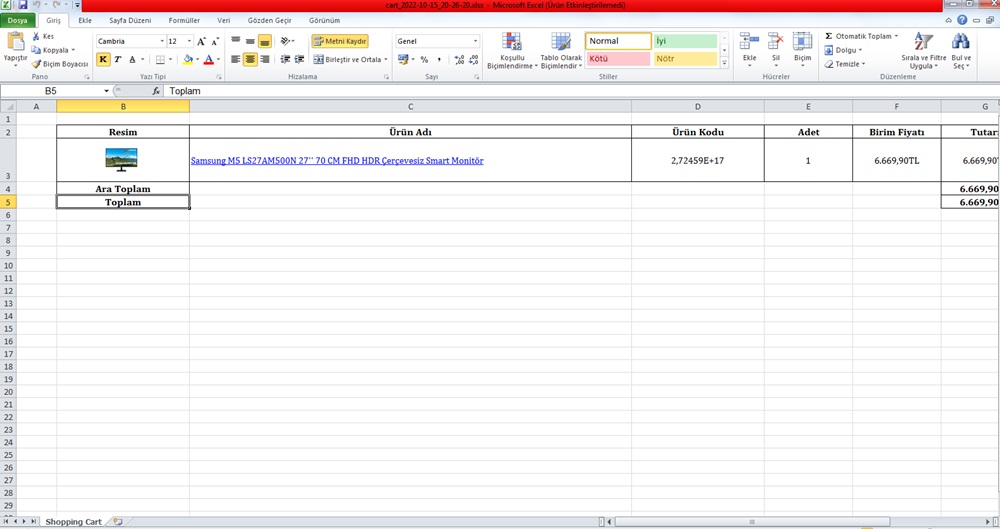This screenshot has width=1000, height=529.
Task: Align text left in the Hizalama group
Action: [236, 59]
